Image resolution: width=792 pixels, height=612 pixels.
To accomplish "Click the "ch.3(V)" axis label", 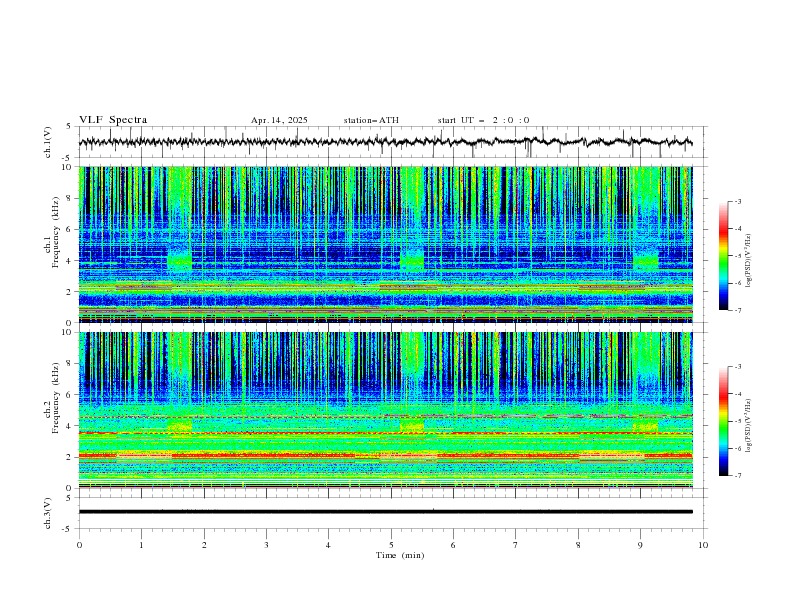I will [48, 513].
